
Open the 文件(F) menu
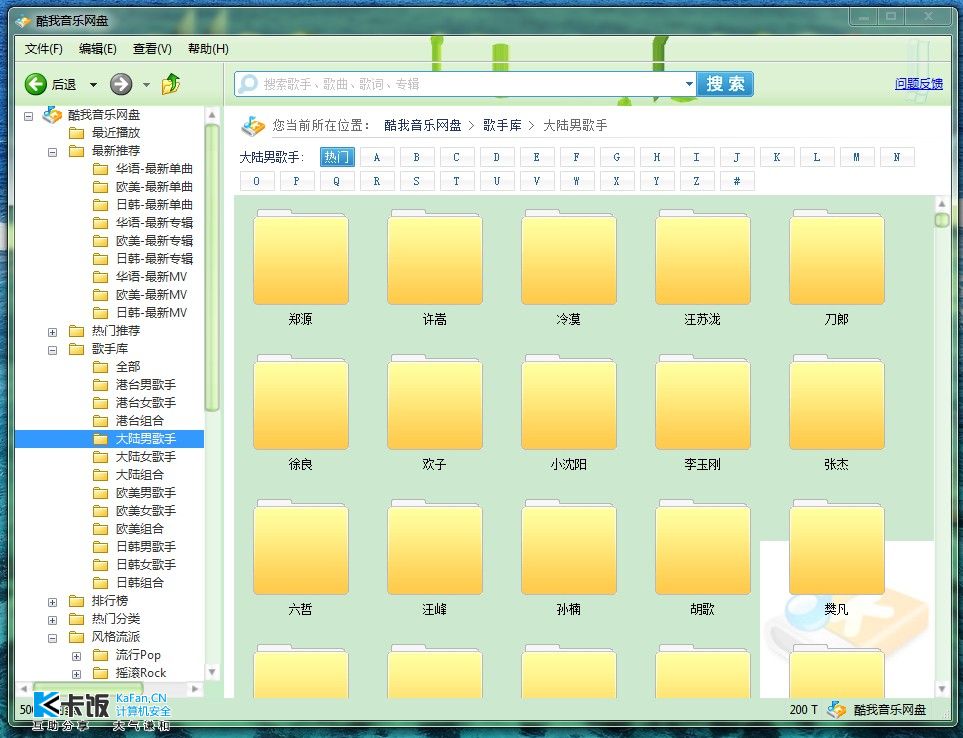click(x=44, y=49)
